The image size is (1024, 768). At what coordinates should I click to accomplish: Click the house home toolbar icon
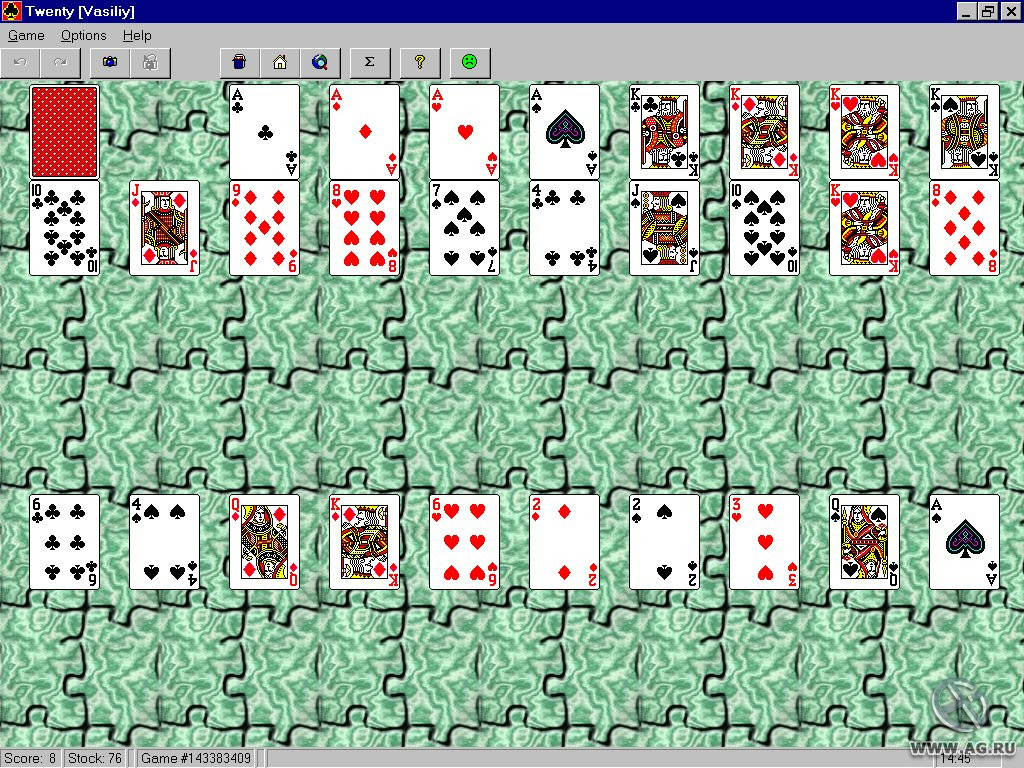pos(280,63)
